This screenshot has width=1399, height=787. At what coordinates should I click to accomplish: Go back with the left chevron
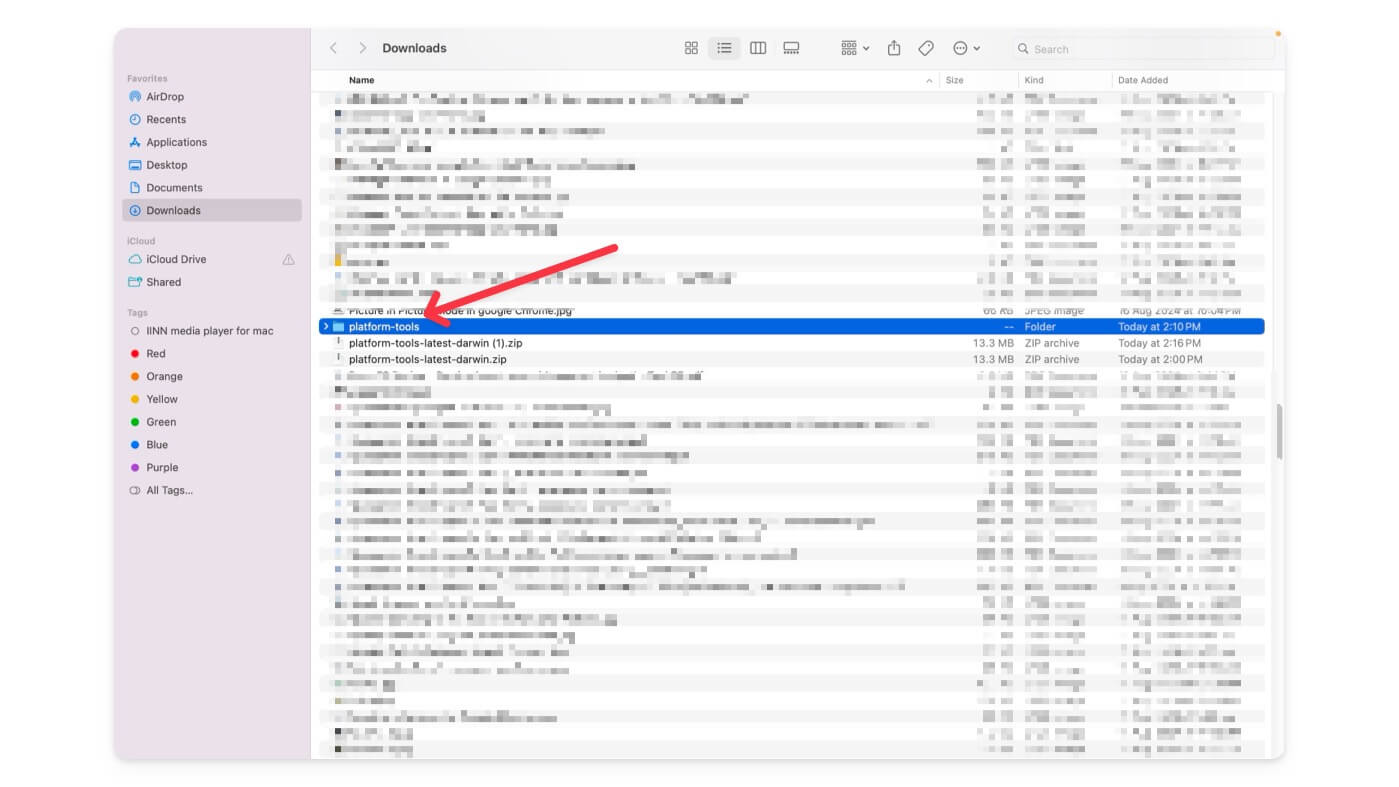click(334, 48)
